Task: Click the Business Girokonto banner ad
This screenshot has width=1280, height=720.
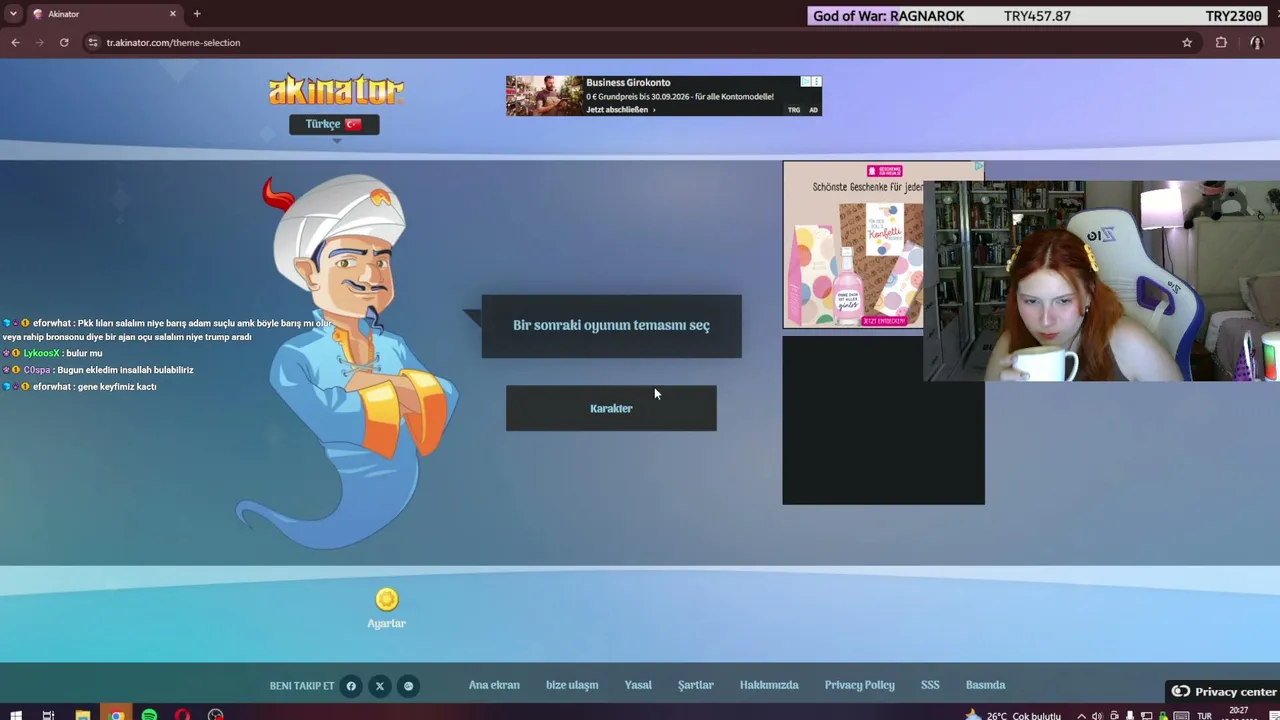Action: pos(663,96)
